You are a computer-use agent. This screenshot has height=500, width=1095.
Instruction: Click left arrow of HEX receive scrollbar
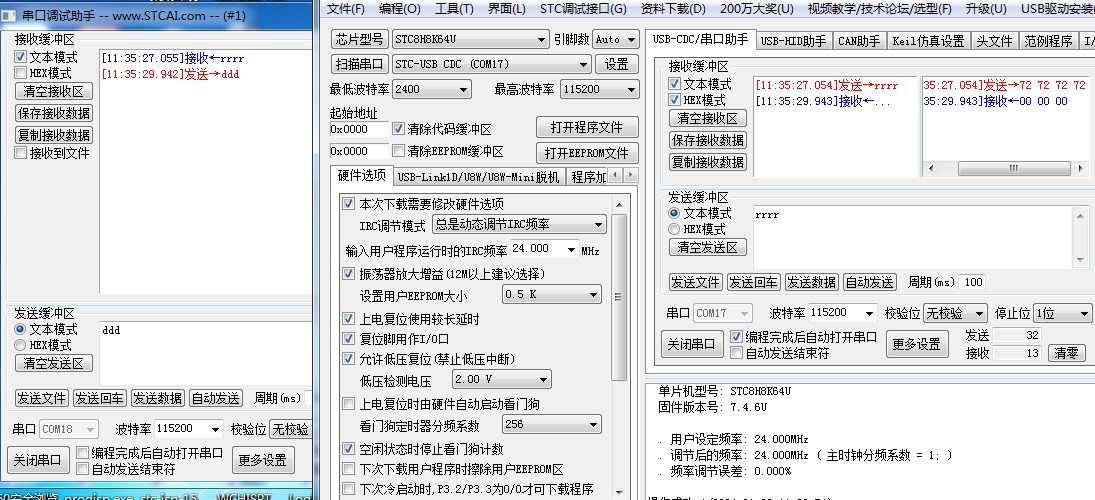929,169
